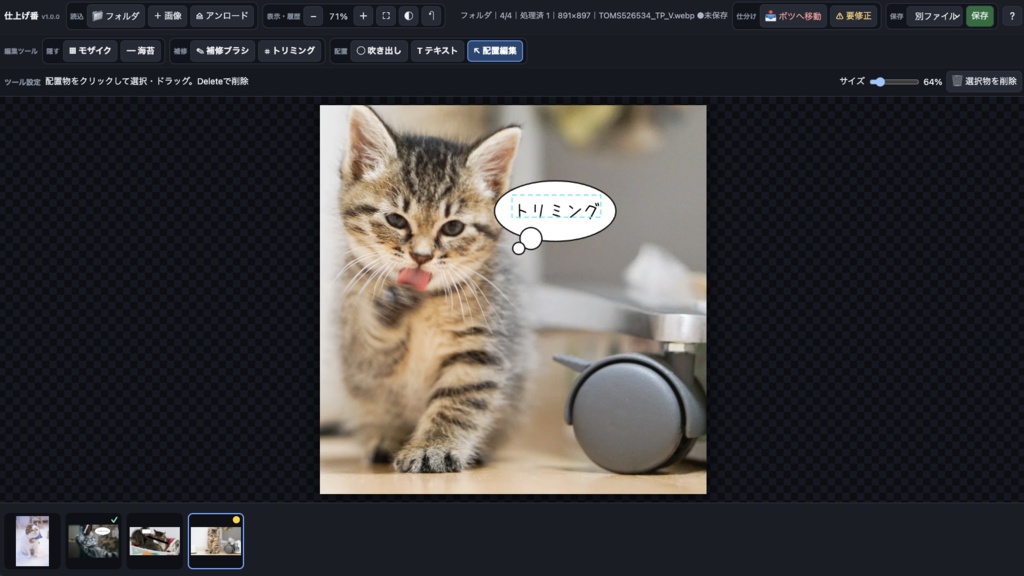Activate the 配置編集 placement edit tool
The image size is (1024, 576).
(x=495, y=50)
